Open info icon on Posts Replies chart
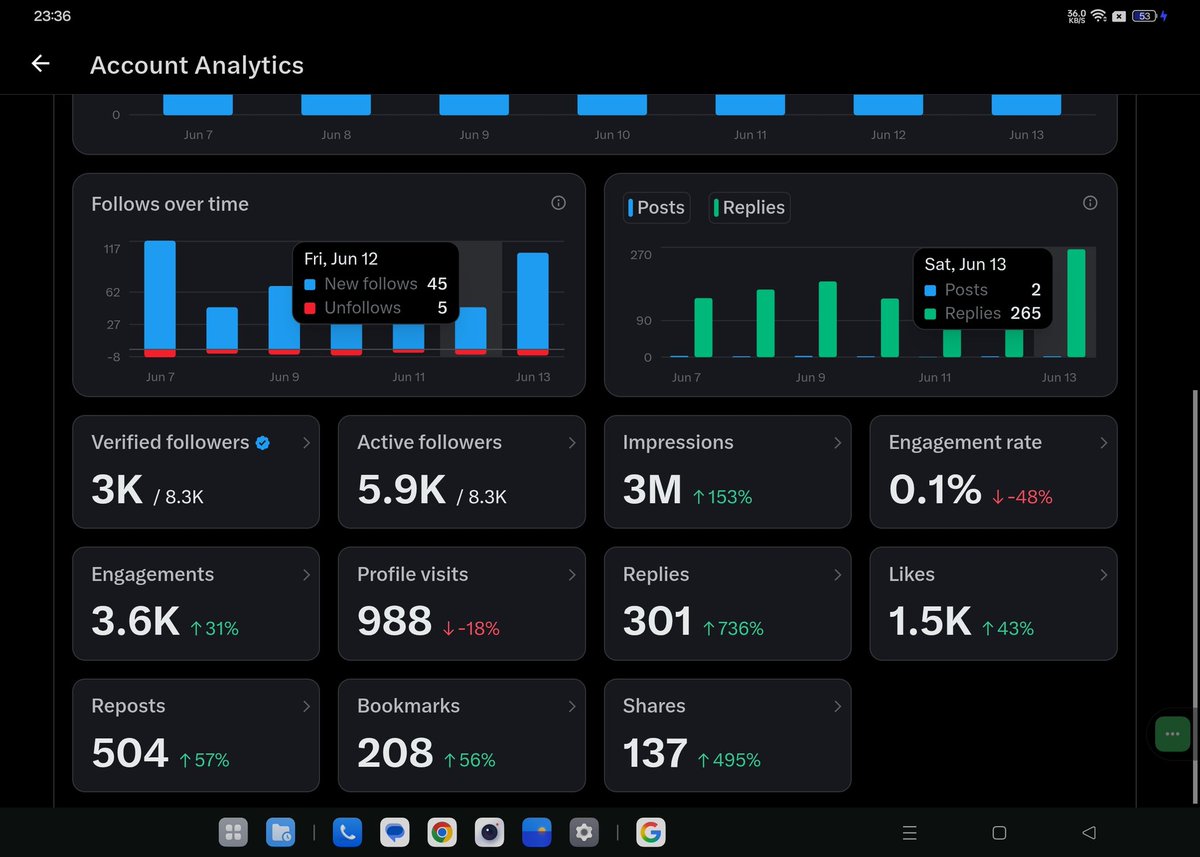This screenshot has width=1200, height=857. point(1090,203)
